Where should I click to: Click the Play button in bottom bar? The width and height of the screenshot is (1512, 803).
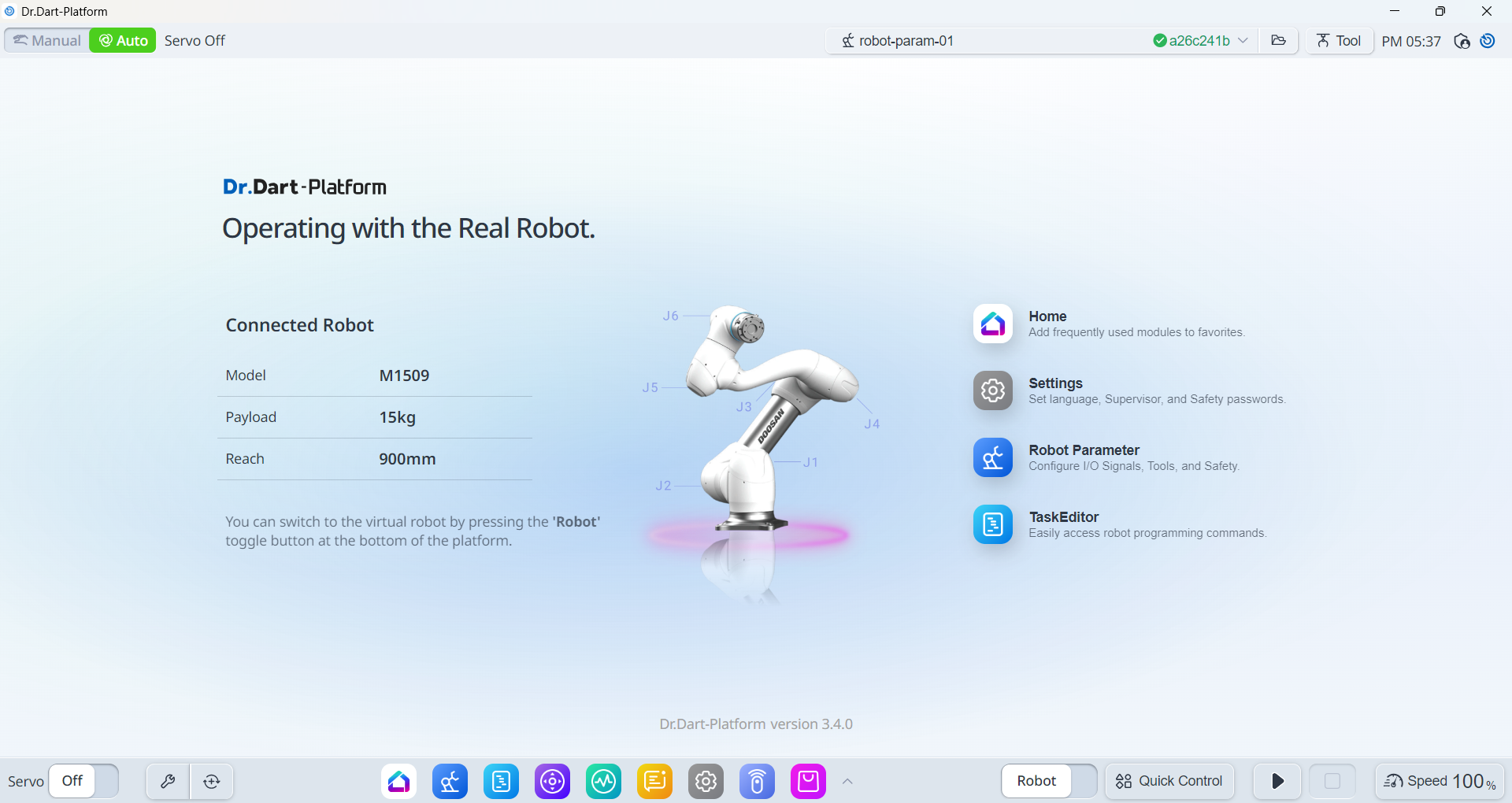click(1277, 781)
